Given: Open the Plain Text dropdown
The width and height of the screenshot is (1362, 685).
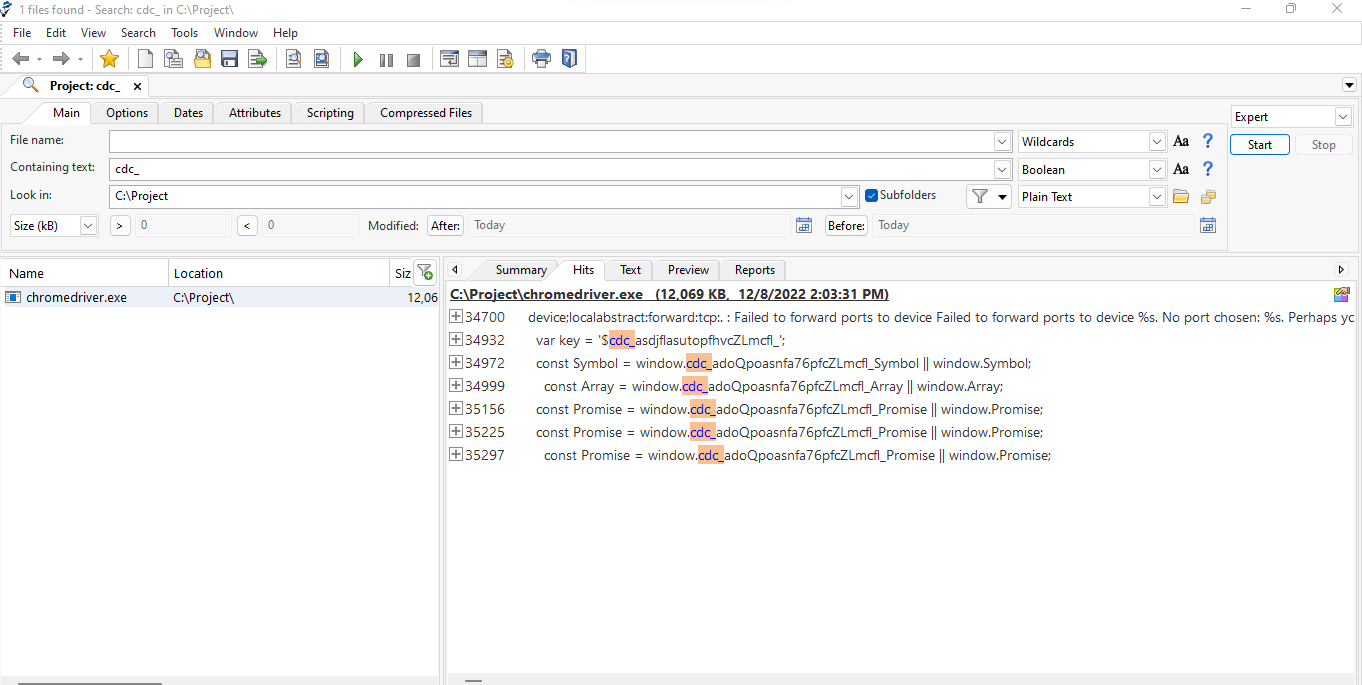Looking at the screenshot, I should 1157,197.
